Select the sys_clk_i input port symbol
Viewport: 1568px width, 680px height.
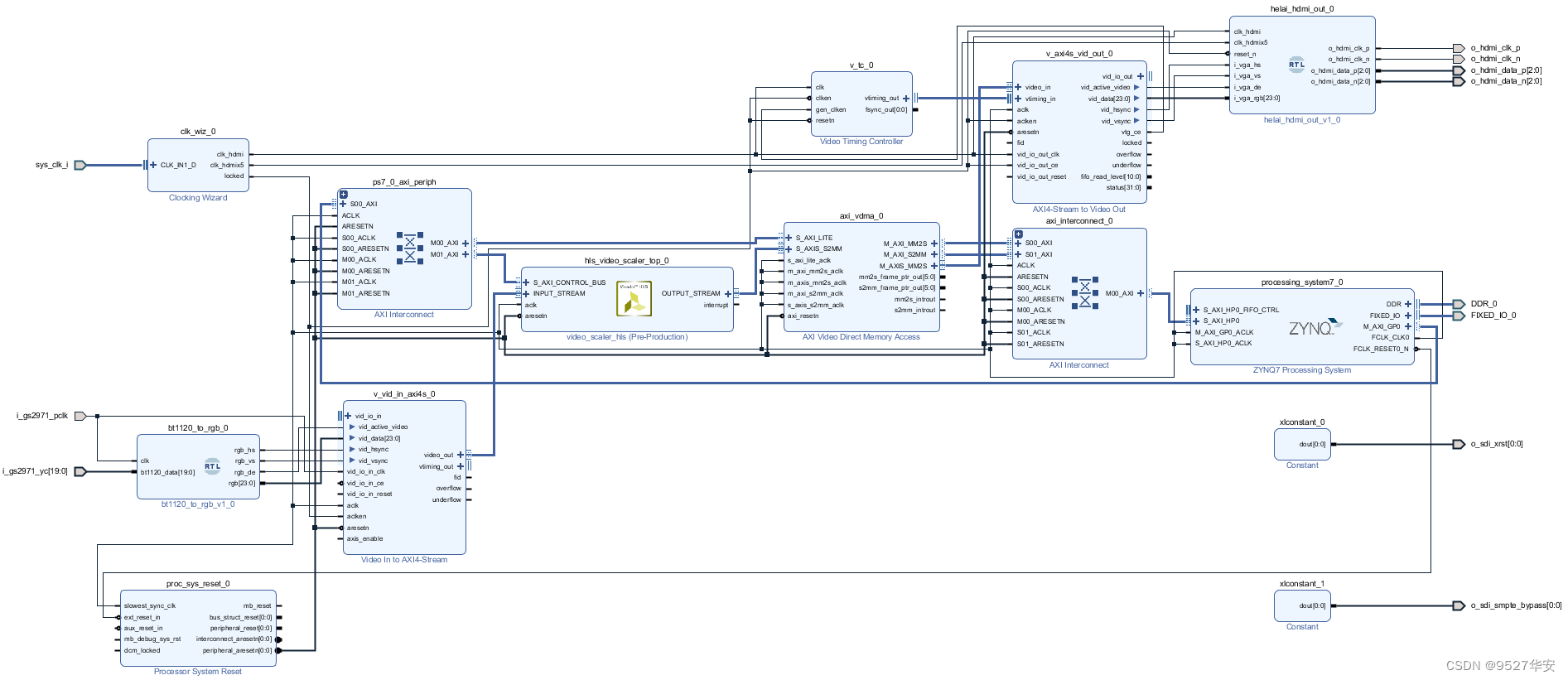pos(80,165)
